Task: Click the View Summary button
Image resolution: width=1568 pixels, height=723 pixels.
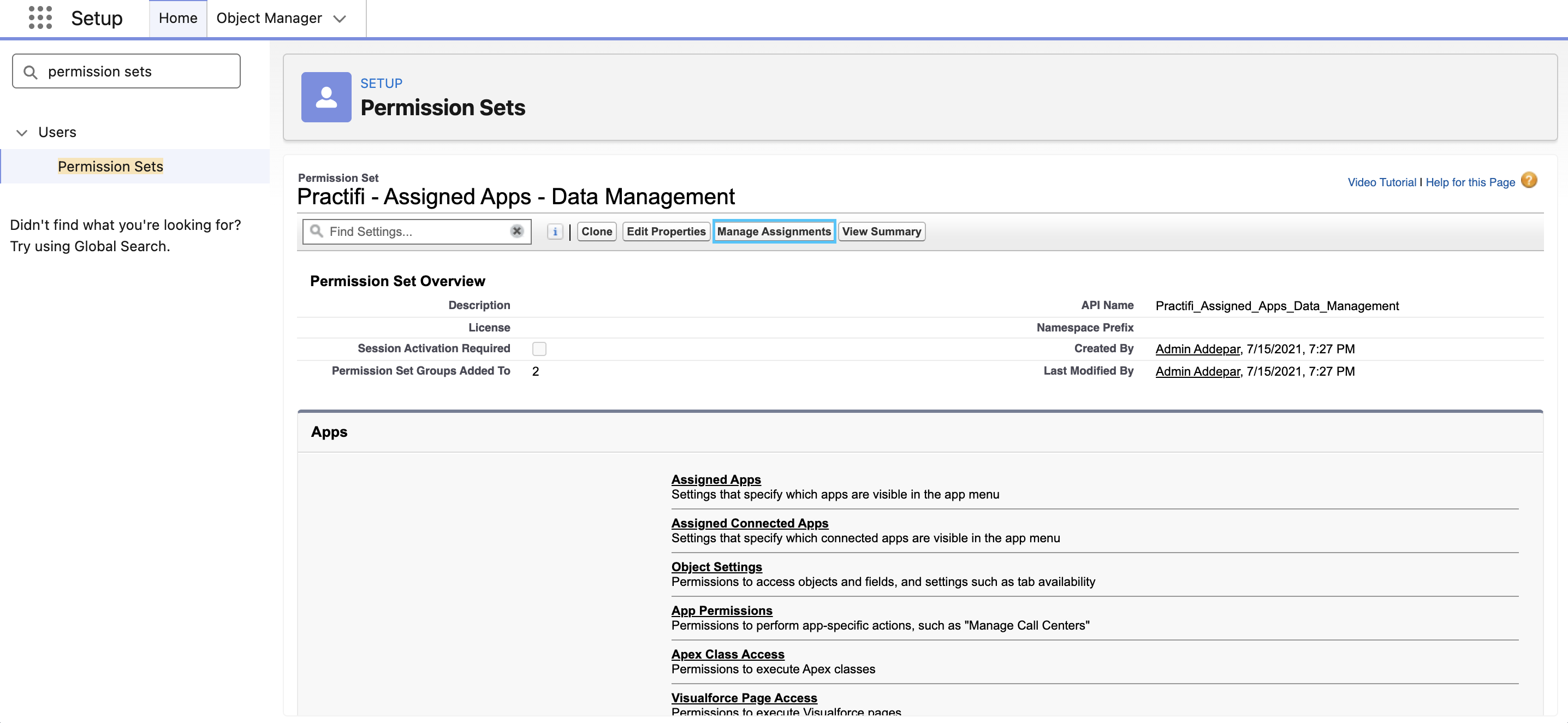Action: click(x=881, y=232)
